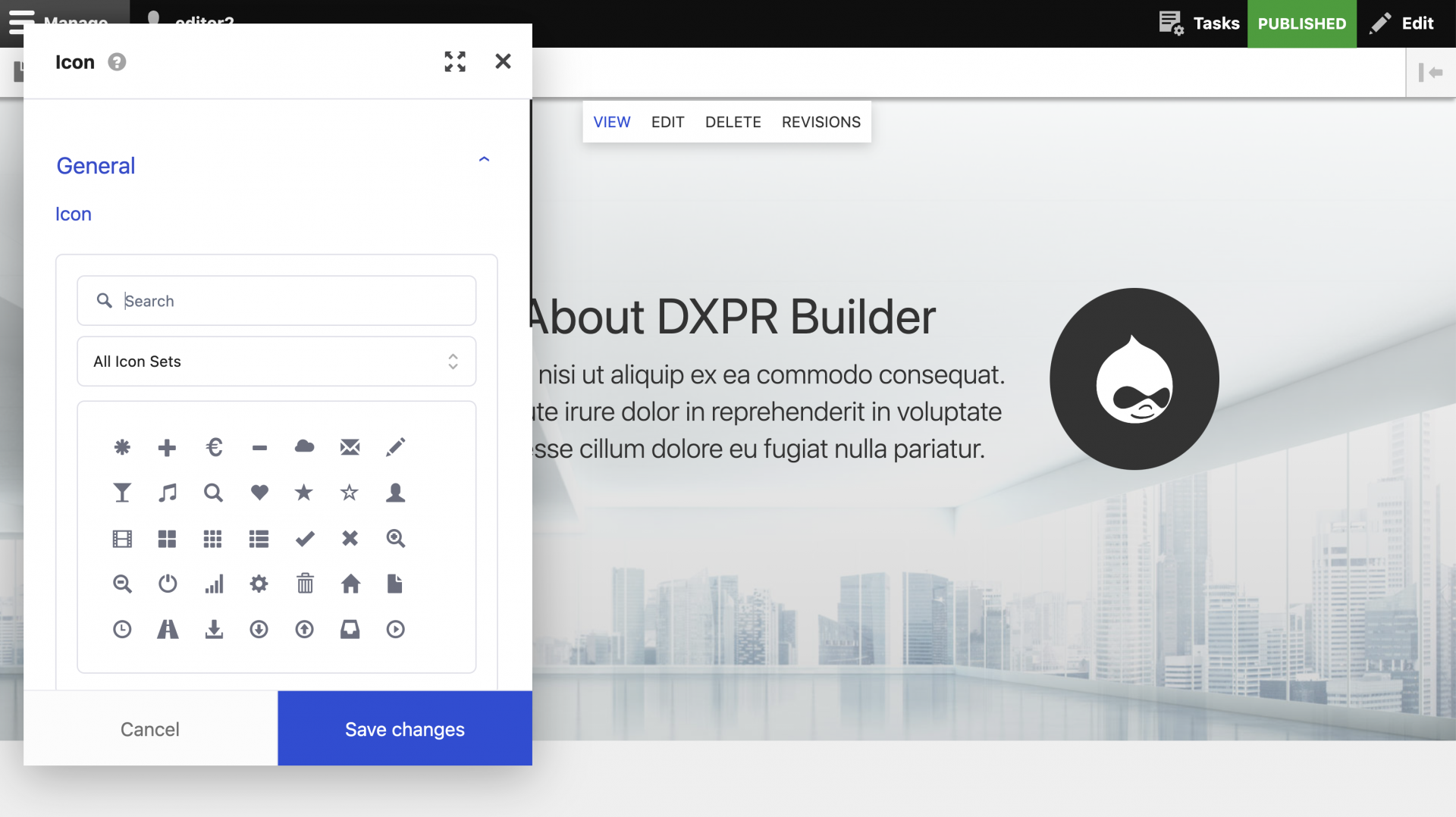Screen dimensions: 1456x817
Task: Select the large four-square grid icon
Action: (x=168, y=539)
